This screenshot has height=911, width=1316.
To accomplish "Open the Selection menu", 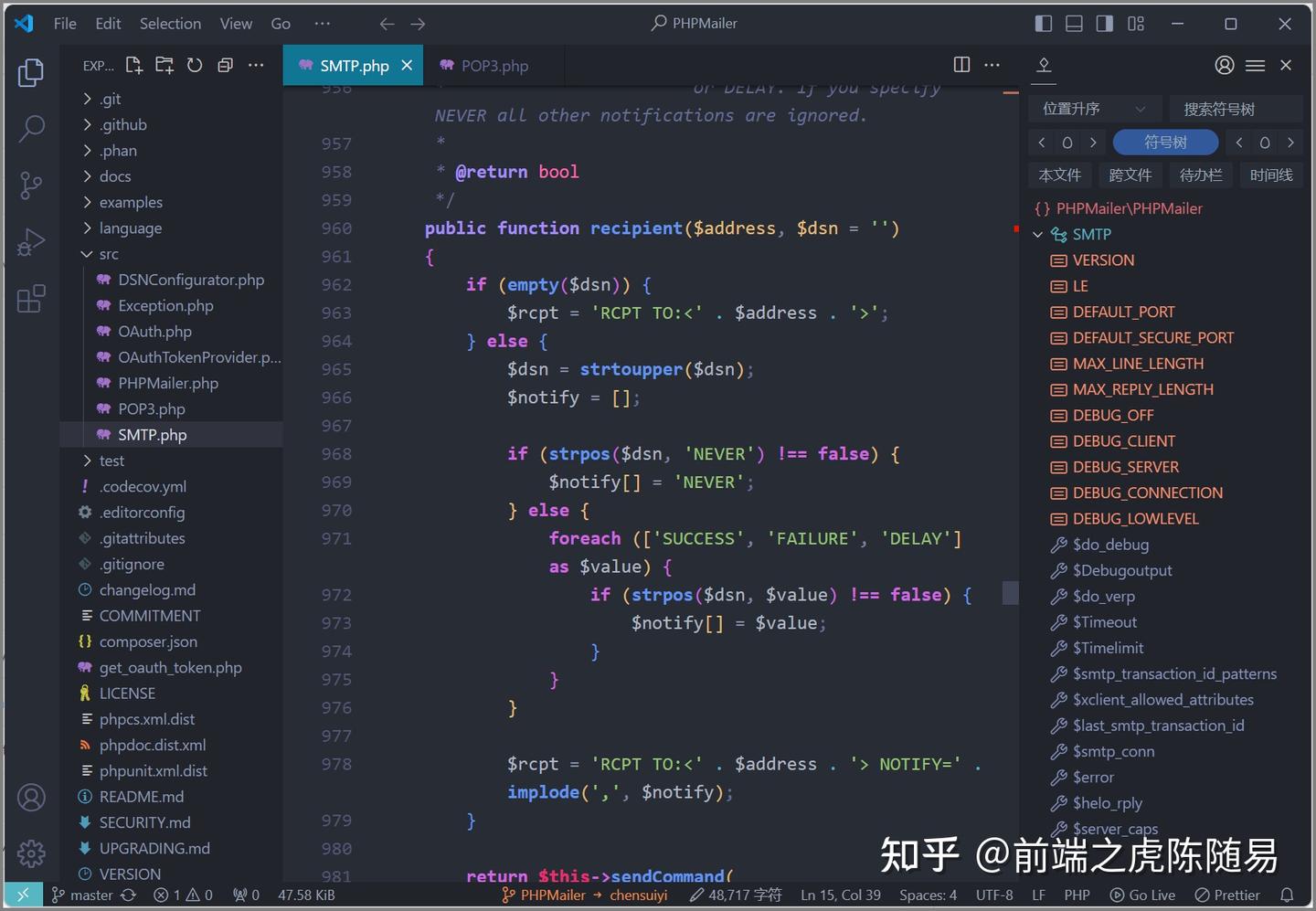I will click(x=170, y=23).
